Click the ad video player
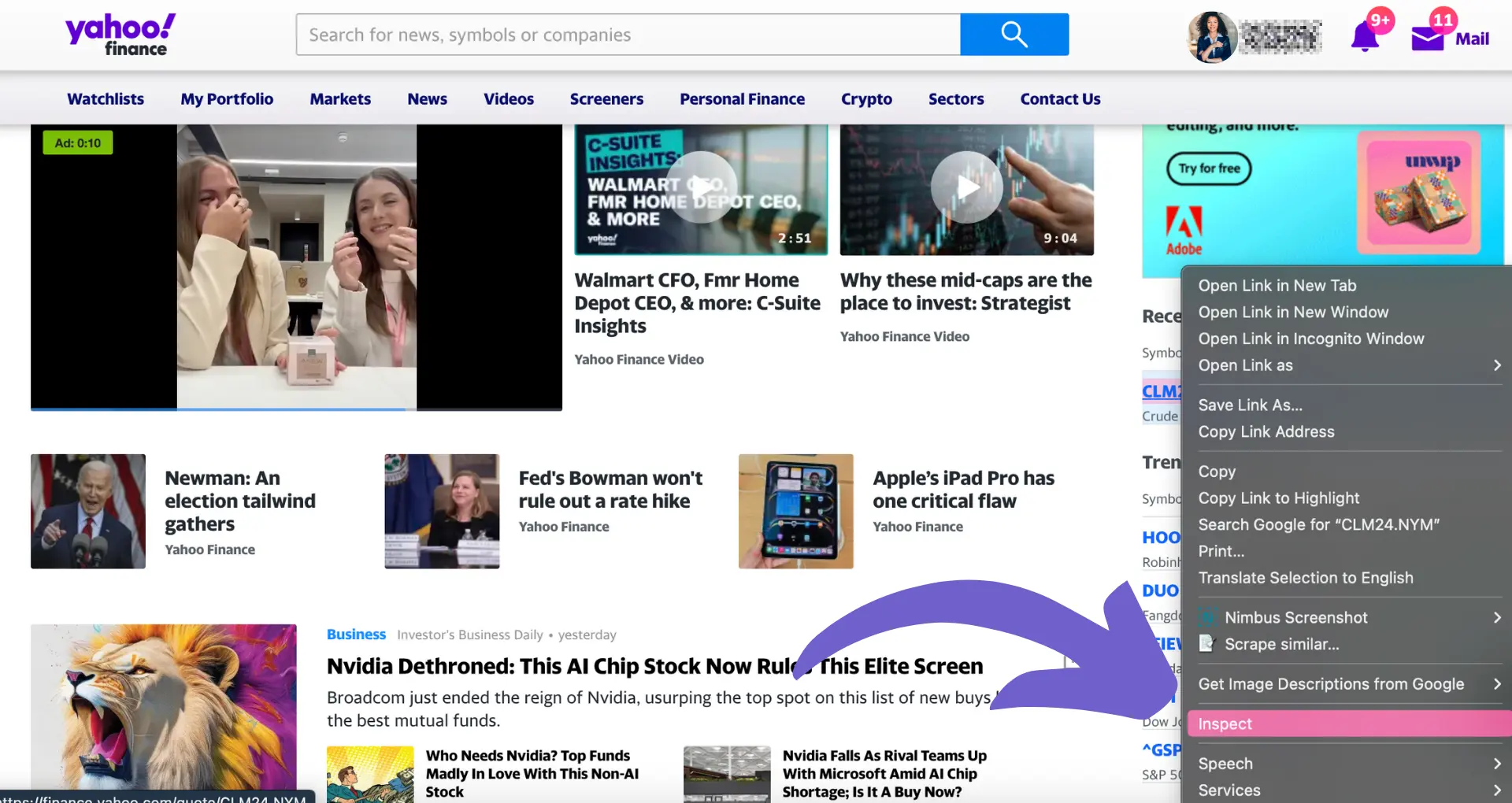The width and height of the screenshot is (1512, 803). pos(296,266)
